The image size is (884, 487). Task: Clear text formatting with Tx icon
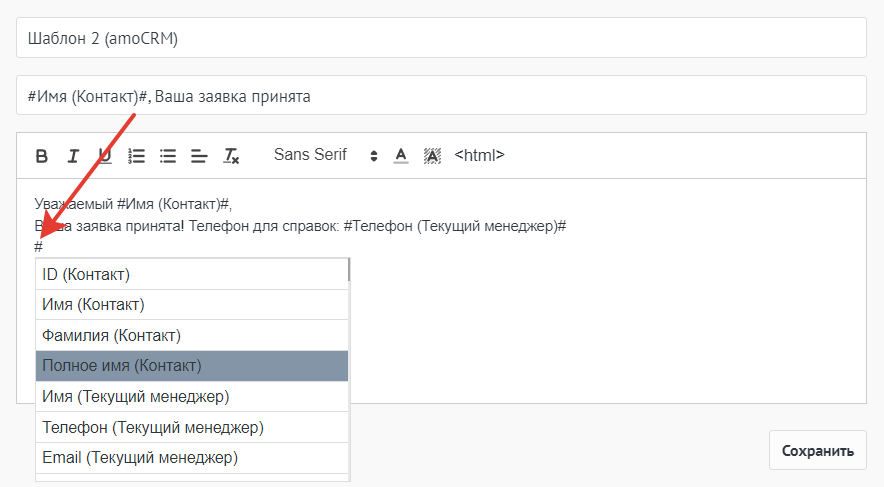coord(231,156)
